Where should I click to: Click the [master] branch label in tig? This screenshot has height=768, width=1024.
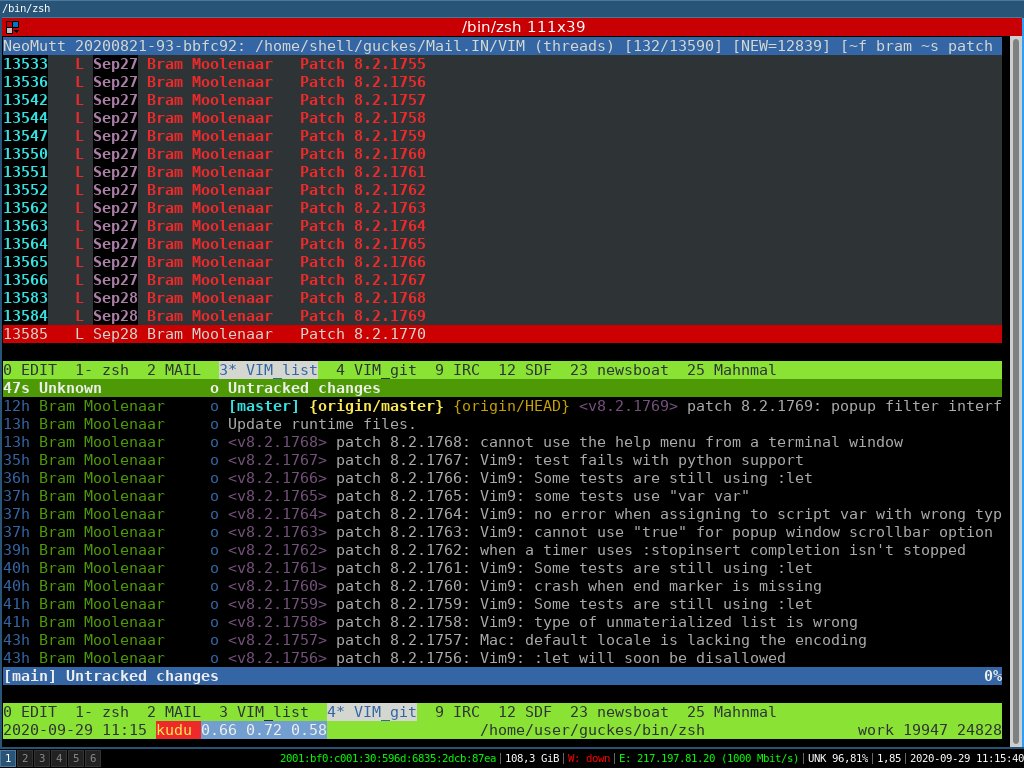(264, 406)
